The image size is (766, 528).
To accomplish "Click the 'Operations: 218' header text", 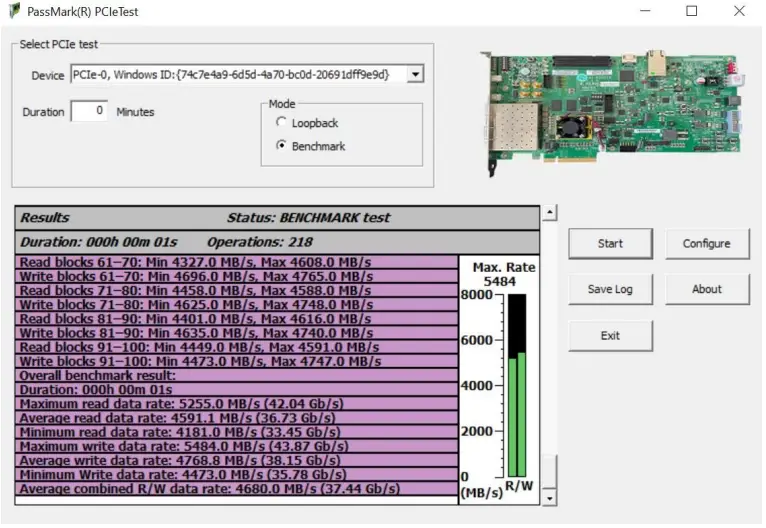I will (260, 242).
